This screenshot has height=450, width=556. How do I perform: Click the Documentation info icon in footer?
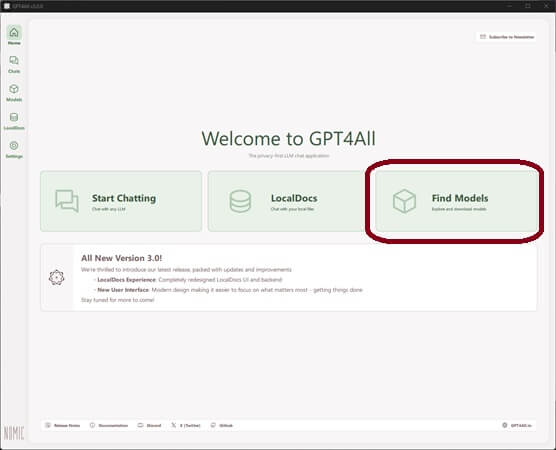[x=92, y=425]
